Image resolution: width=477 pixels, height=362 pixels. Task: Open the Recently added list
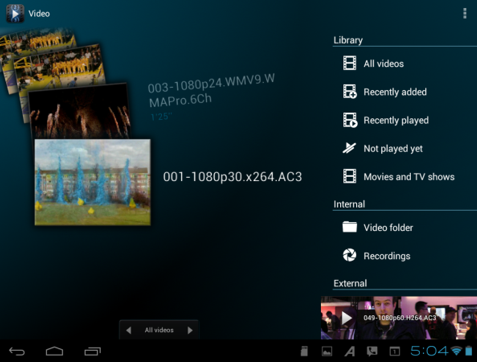click(405, 92)
